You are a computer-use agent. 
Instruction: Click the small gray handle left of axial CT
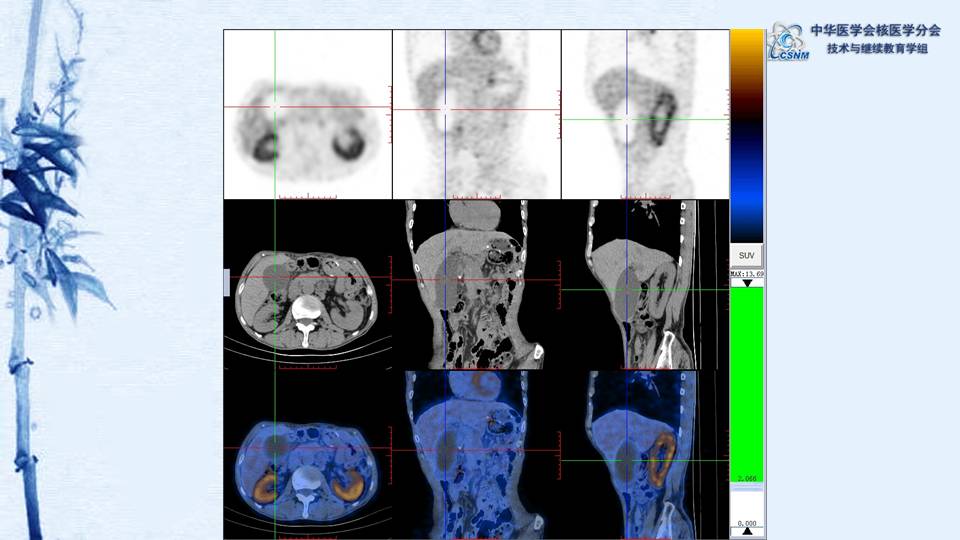[227, 283]
